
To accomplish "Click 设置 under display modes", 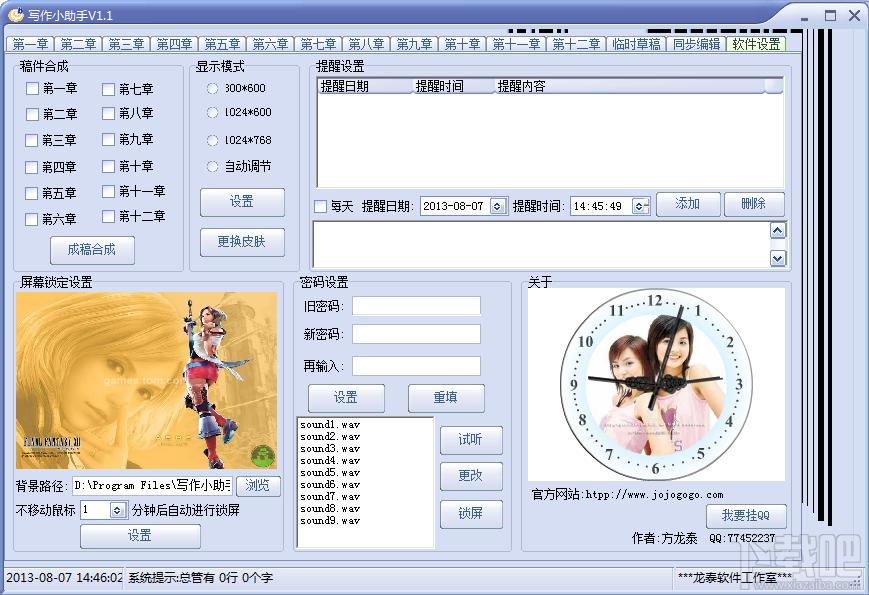I will coord(242,202).
